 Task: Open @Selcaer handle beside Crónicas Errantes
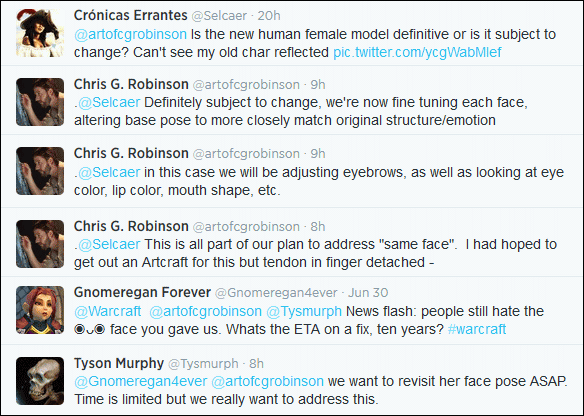click(x=219, y=16)
